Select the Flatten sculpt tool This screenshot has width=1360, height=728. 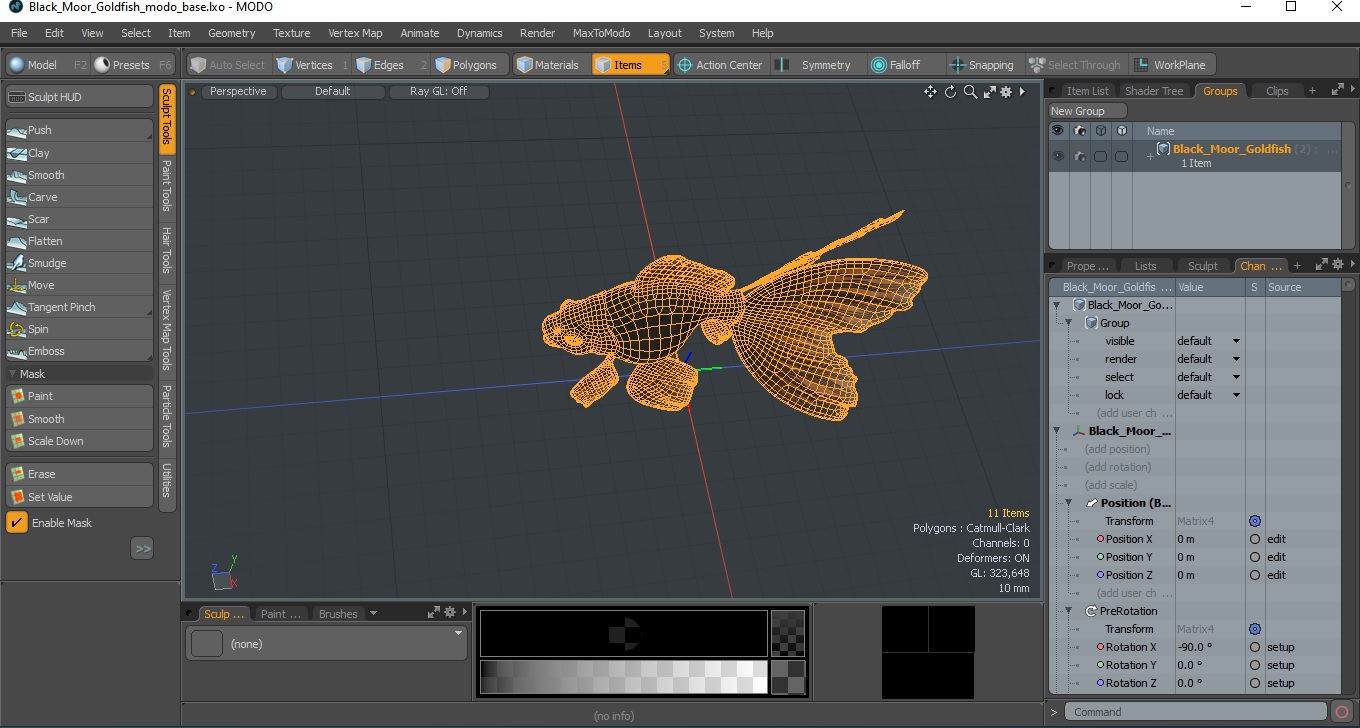tap(79, 241)
